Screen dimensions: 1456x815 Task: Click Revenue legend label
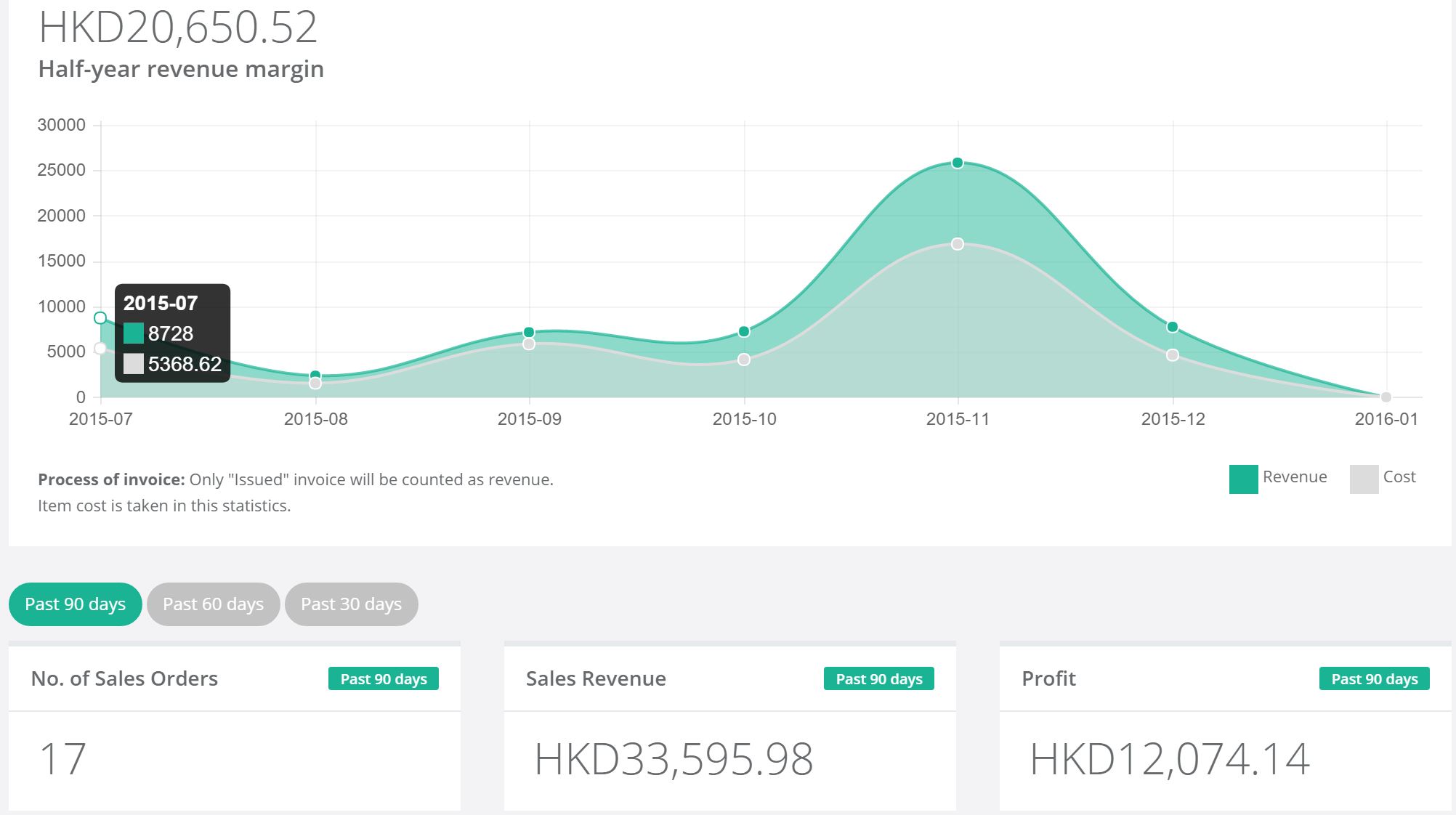pyautogui.click(x=1295, y=477)
